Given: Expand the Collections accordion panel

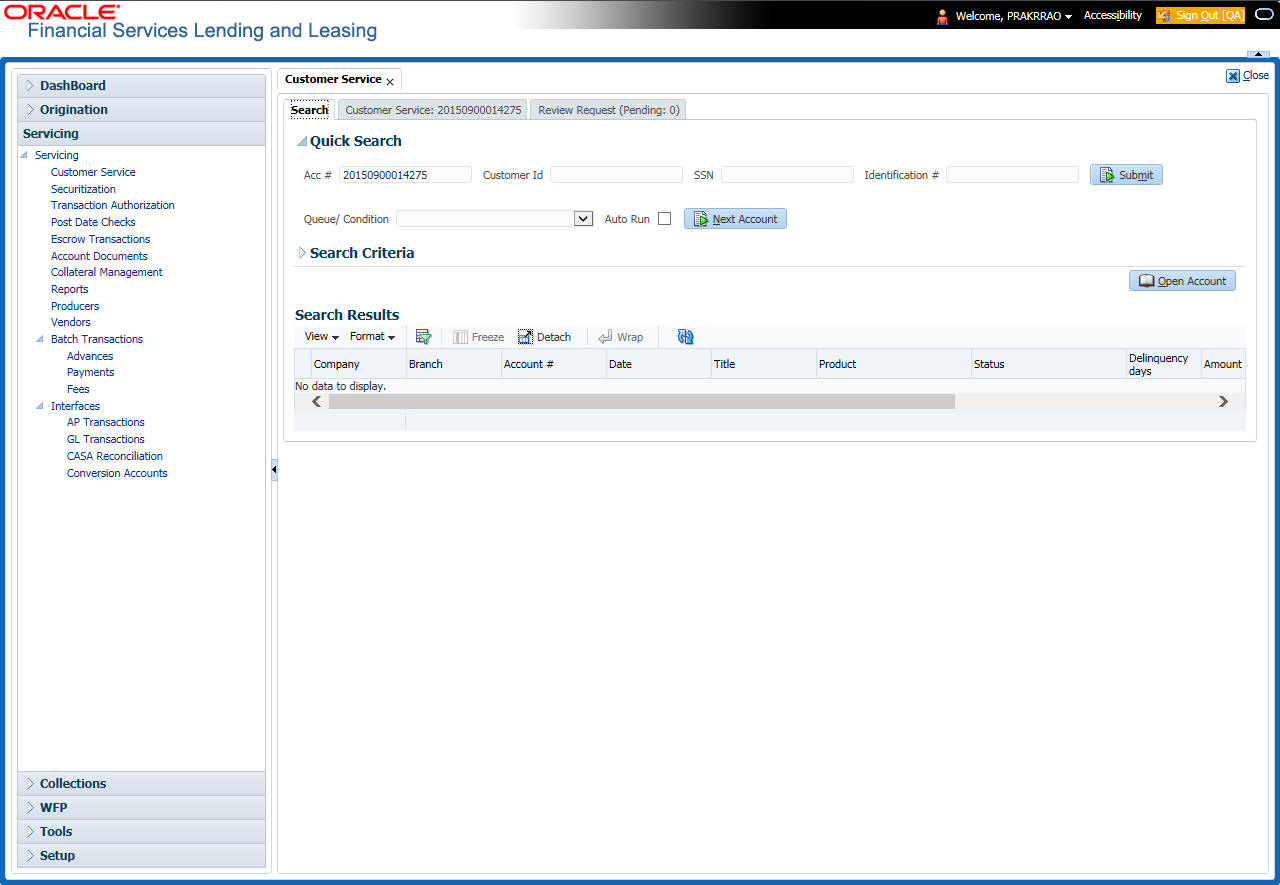Looking at the screenshot, I should [x=141, y=784].
